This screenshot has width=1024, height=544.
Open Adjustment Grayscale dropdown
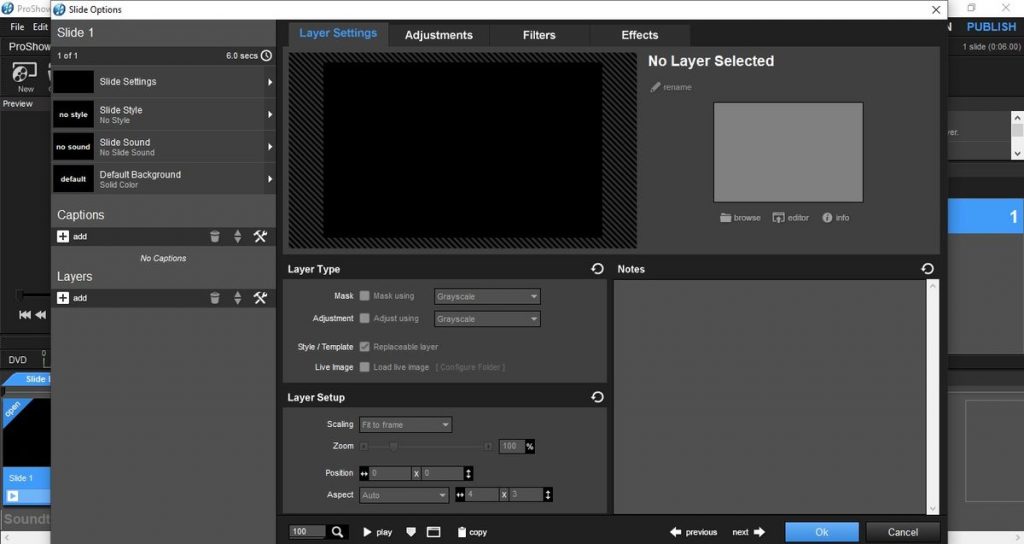[487, 319]
